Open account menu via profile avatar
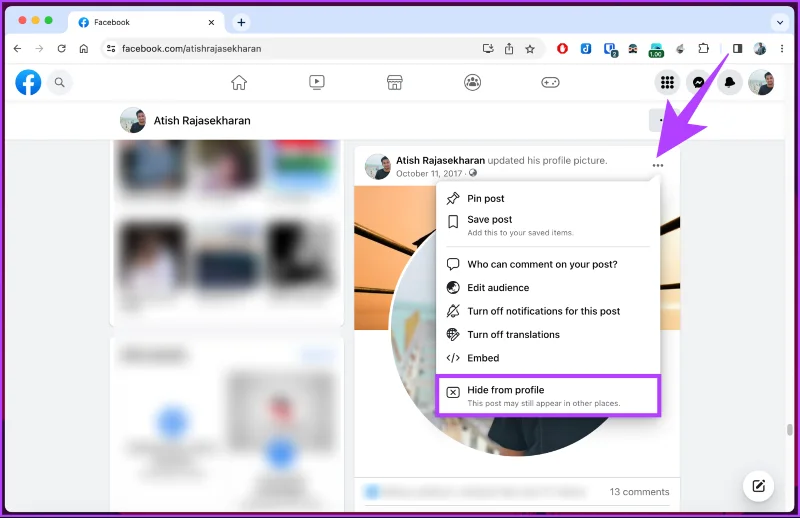 [x=761, y=82]
